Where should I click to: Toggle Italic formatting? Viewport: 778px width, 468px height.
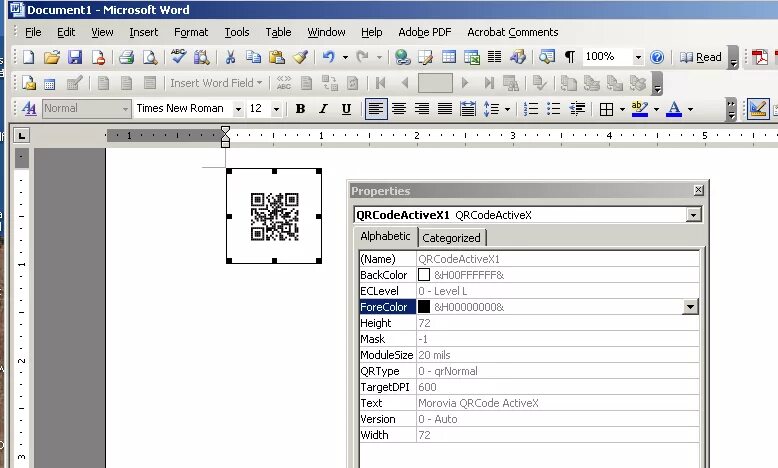pyautogui.click(x=324, y=109)
